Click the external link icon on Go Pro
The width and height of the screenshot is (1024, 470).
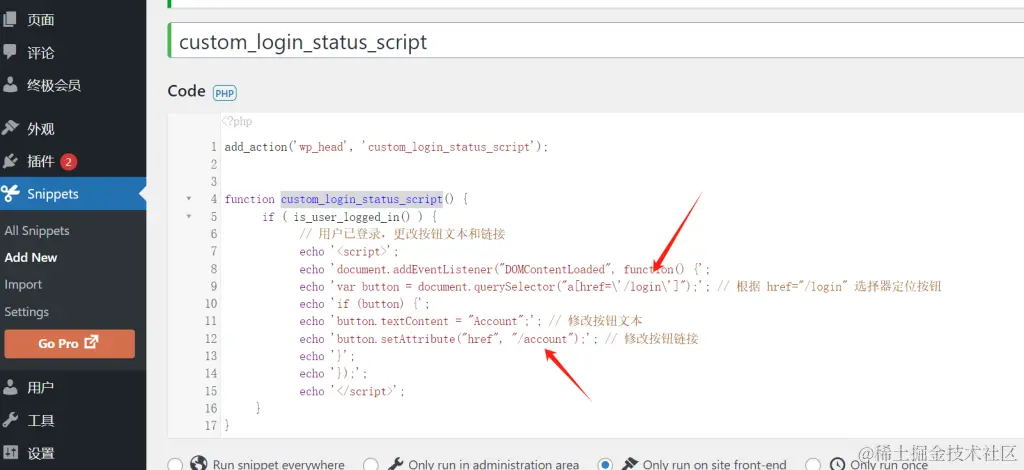tap(92, 343)
